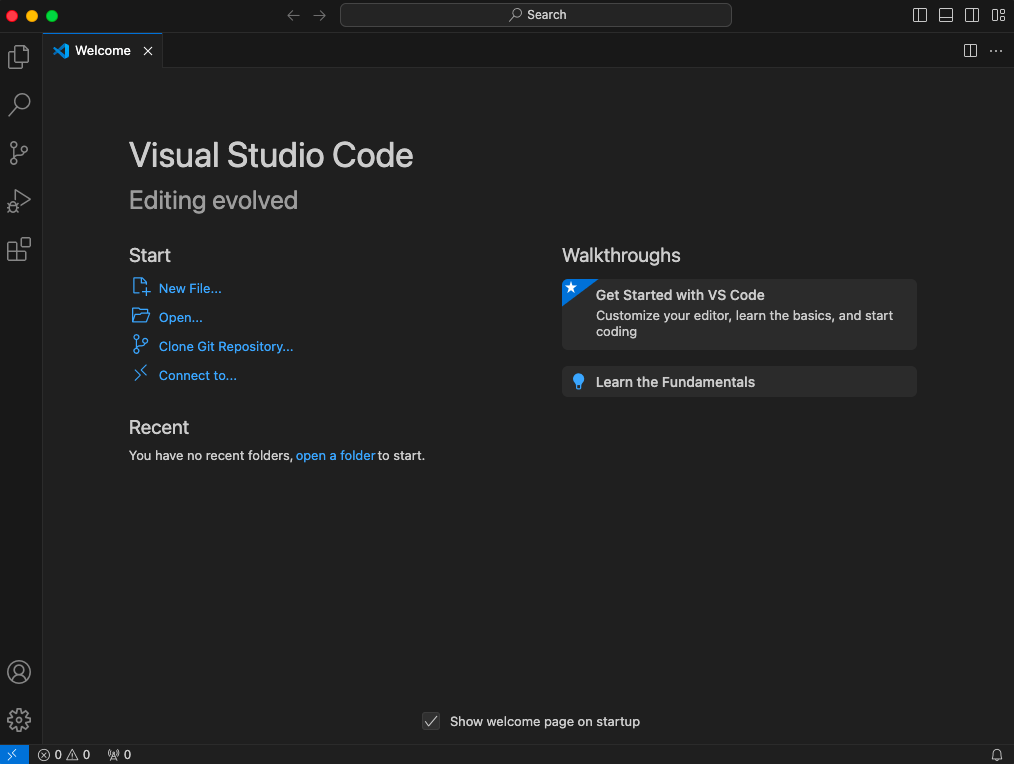Click the green macOS fullscreen button

(52, 16)
